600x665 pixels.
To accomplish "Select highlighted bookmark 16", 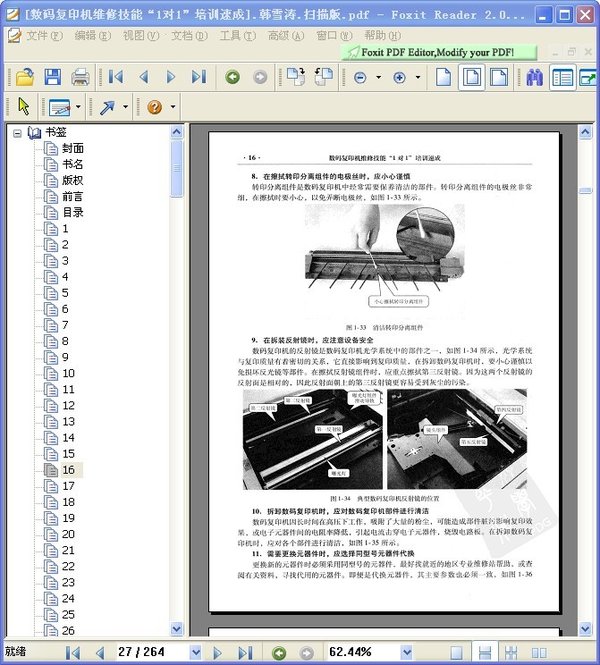I will 68,470.
